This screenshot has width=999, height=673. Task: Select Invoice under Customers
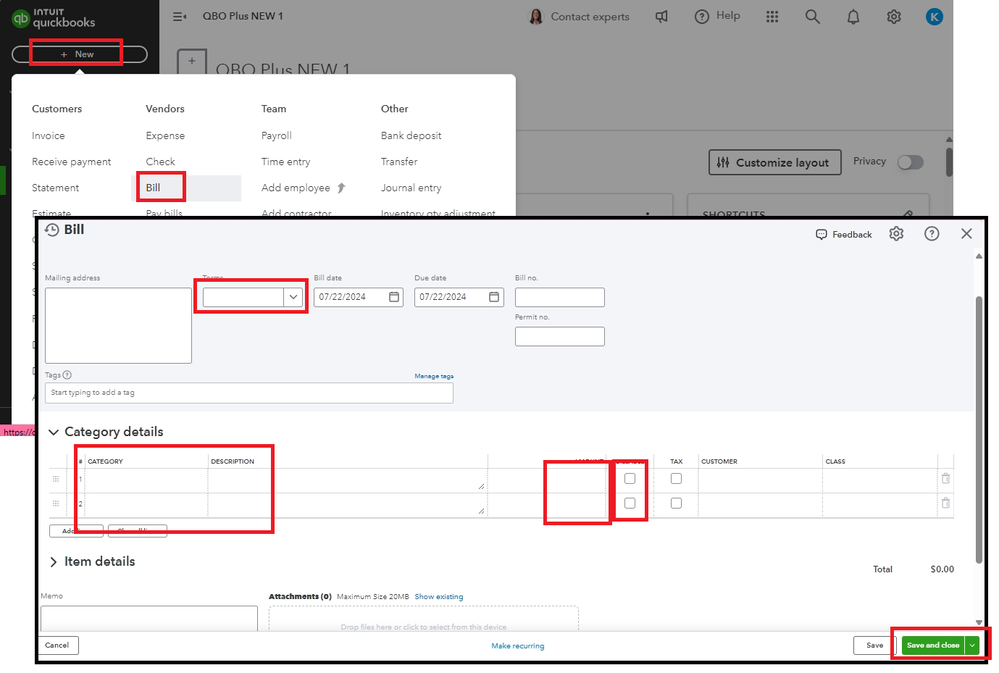pos(48,136)
